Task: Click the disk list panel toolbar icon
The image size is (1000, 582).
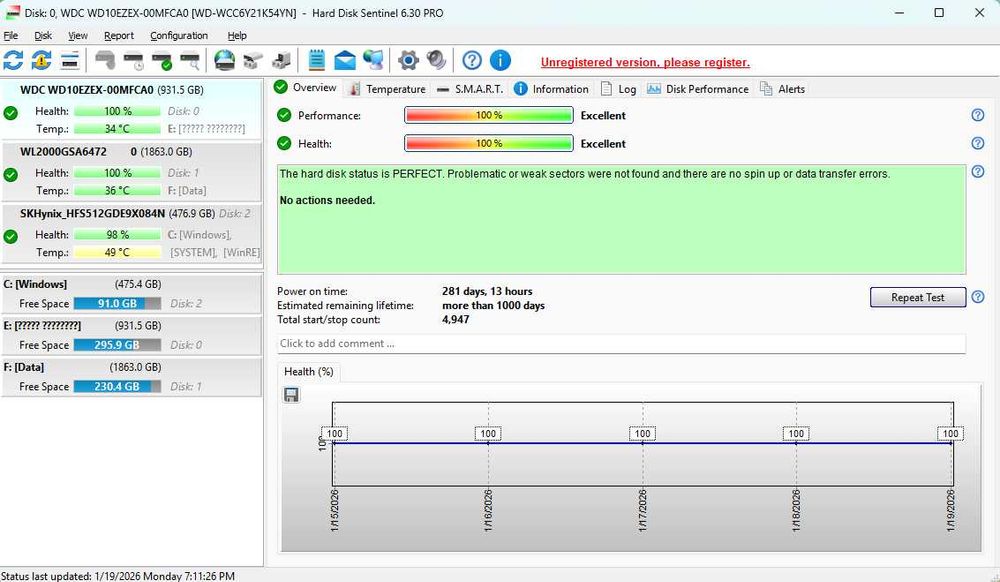Action: click(70, 61)
